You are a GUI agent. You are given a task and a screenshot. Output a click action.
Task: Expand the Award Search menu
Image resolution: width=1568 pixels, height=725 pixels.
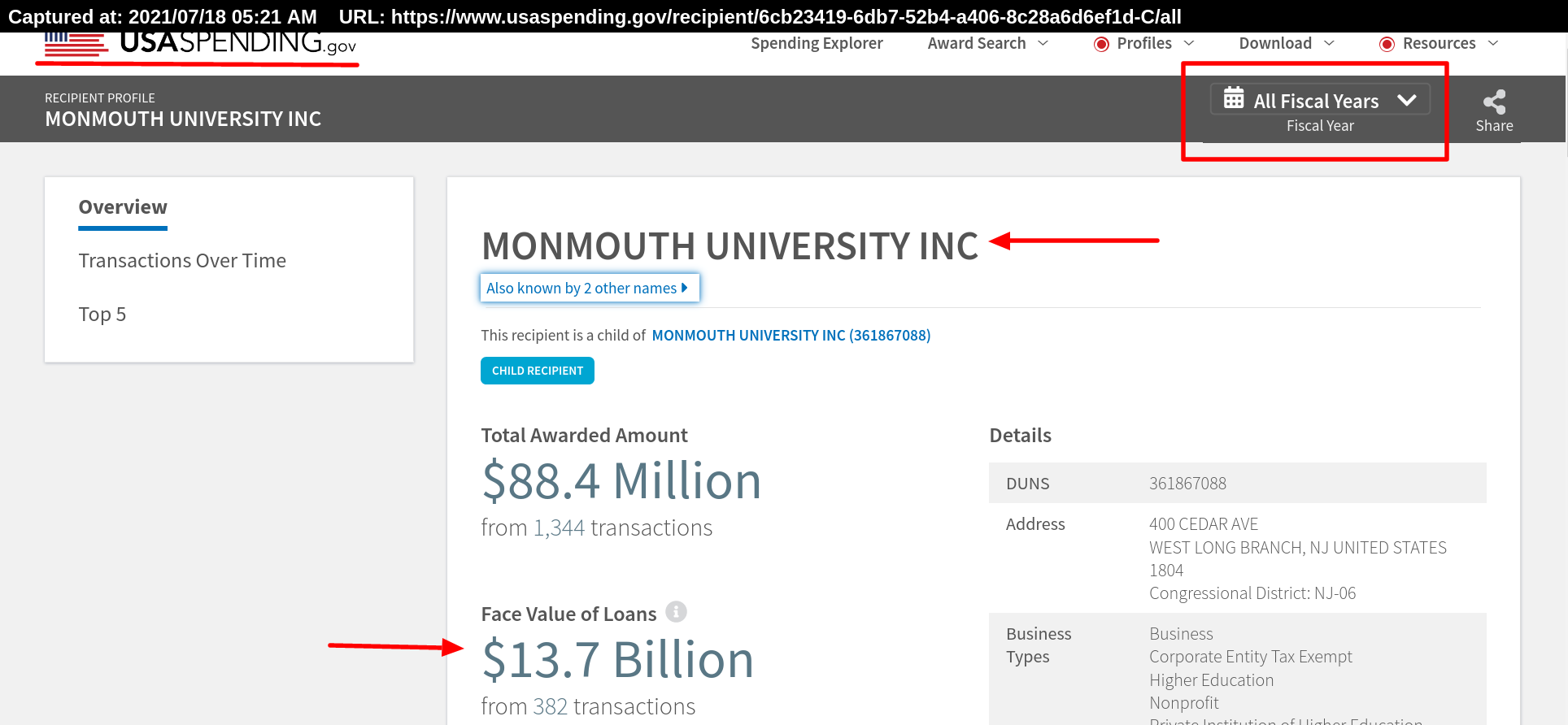[x=988, y=43]
